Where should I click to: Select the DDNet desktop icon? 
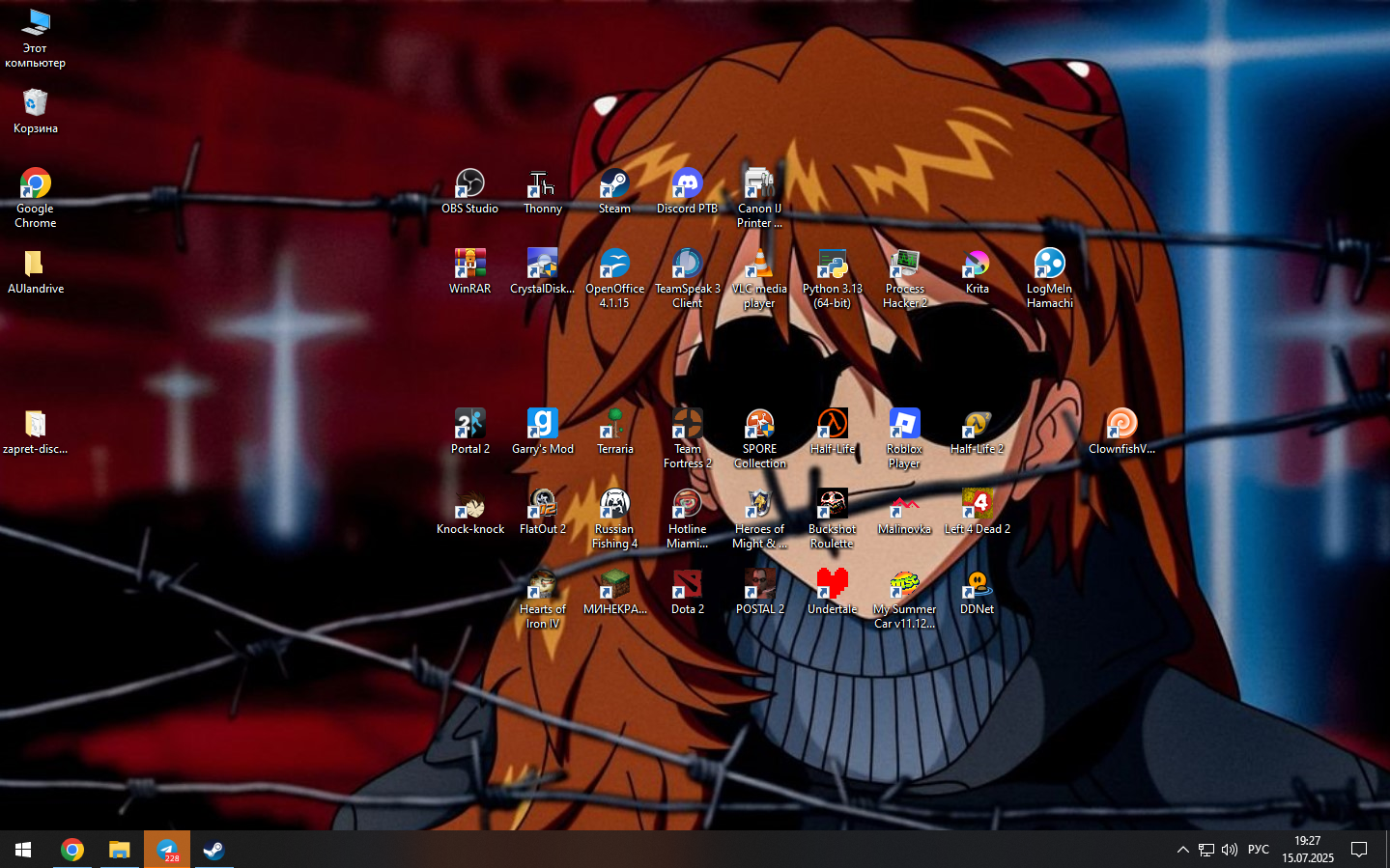point(977,592)
